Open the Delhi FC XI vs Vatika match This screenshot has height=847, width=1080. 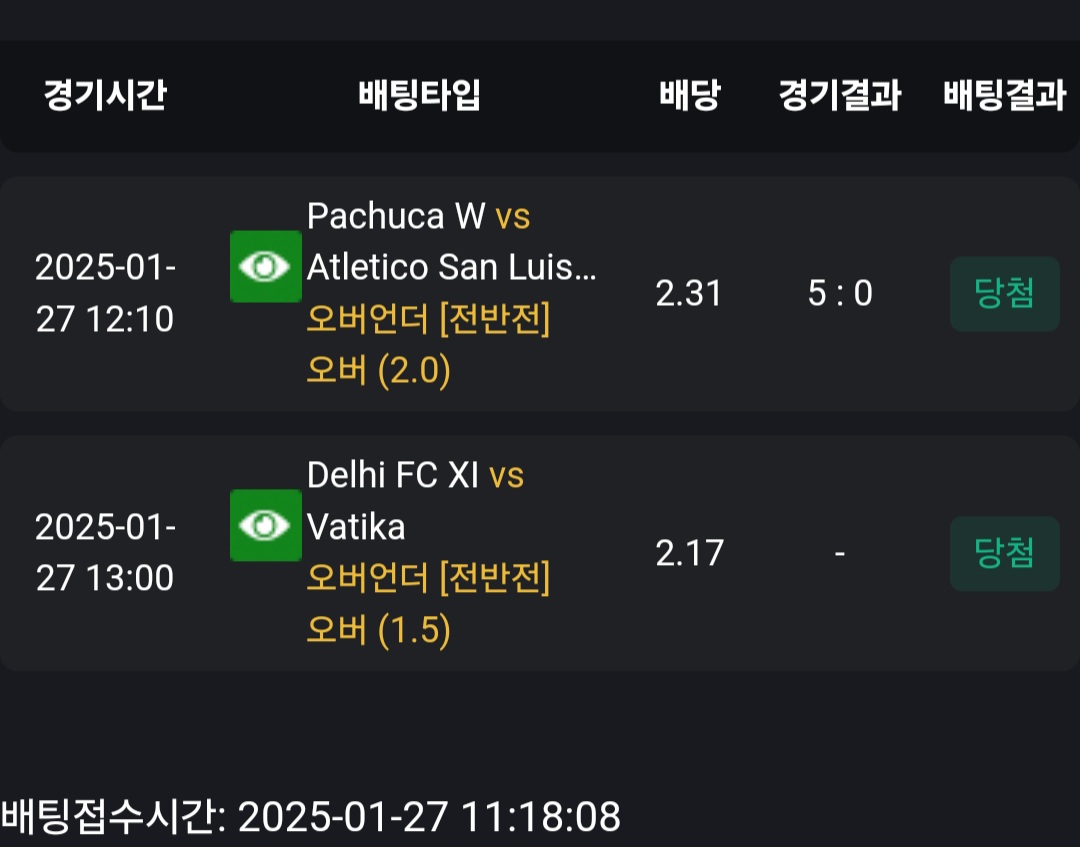tap(415, 500)
